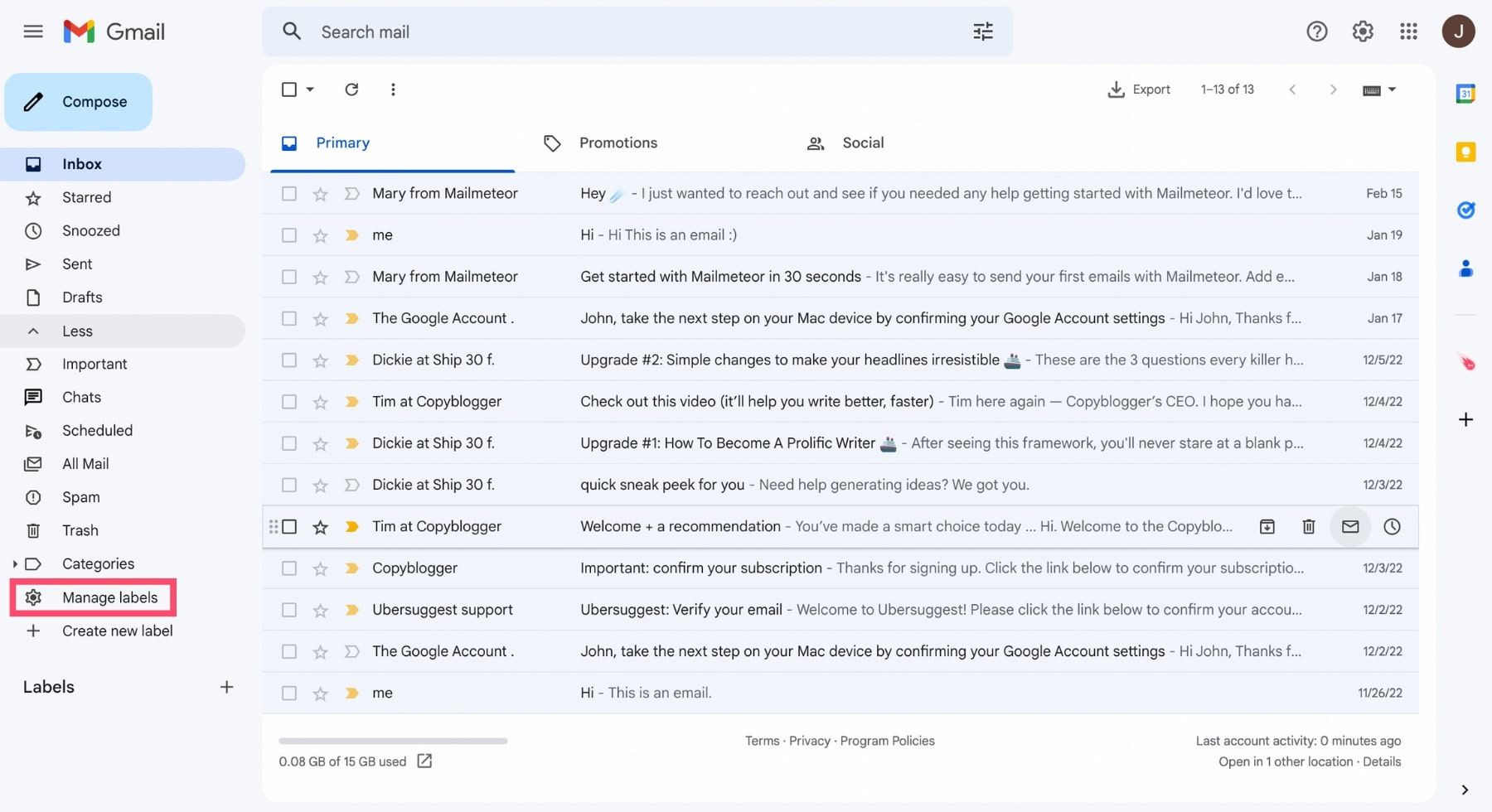Tick the select-all checkbox in toolbar
Screen dimensions: 1492x812
[289, 89]
